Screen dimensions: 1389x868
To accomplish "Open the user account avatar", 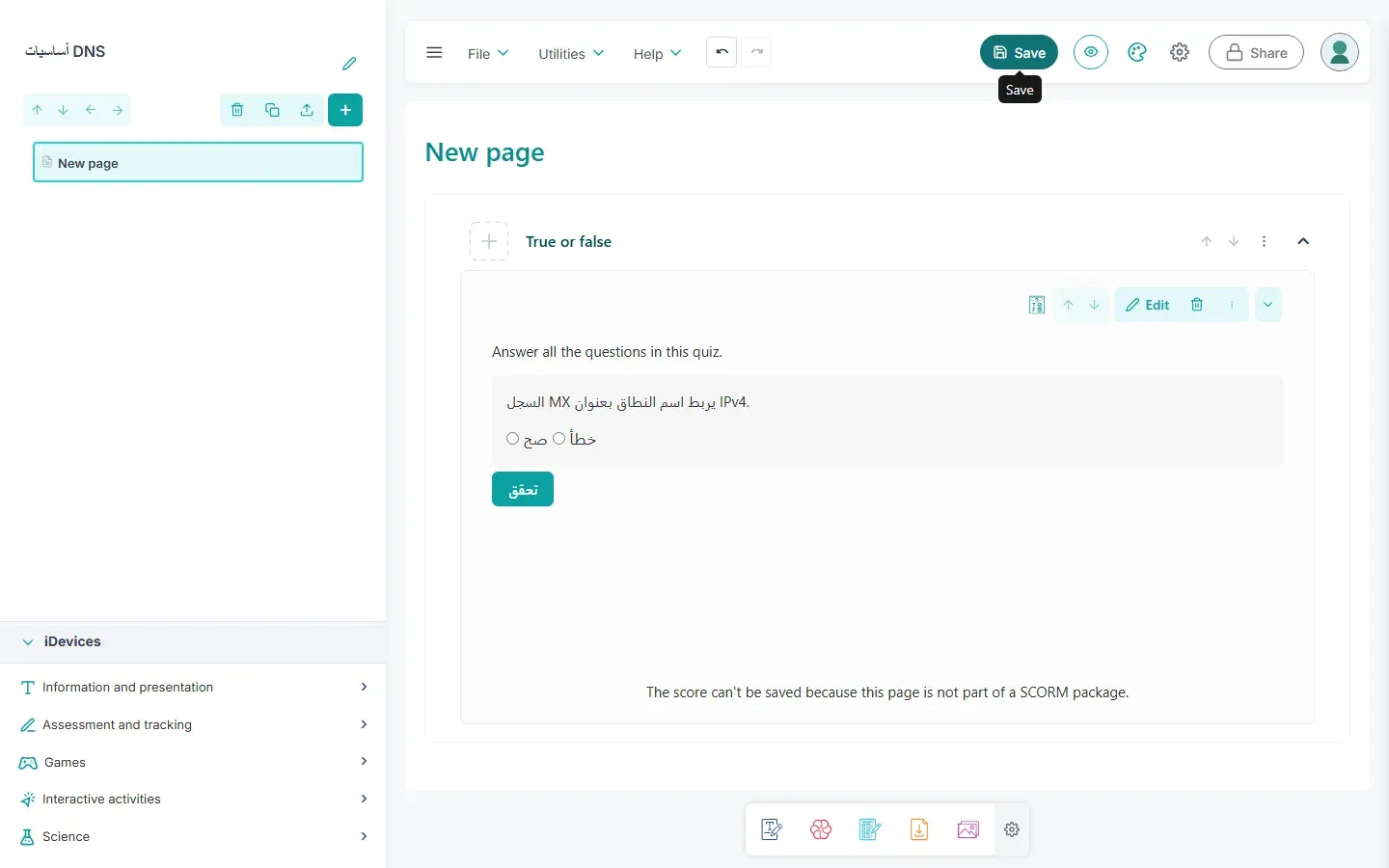I will 1340,52.
